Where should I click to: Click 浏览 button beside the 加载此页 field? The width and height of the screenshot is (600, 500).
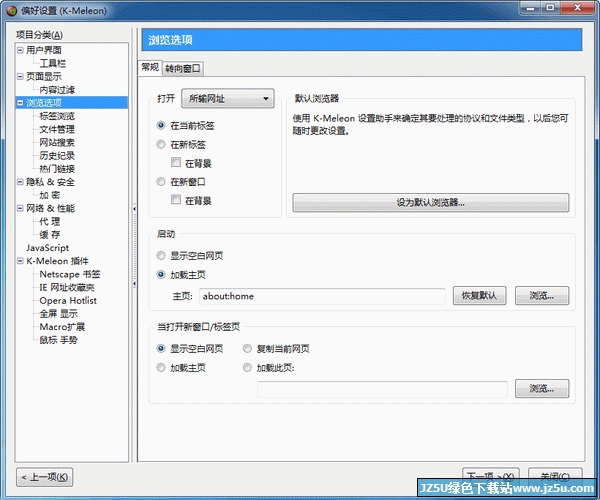coord(542,389)
